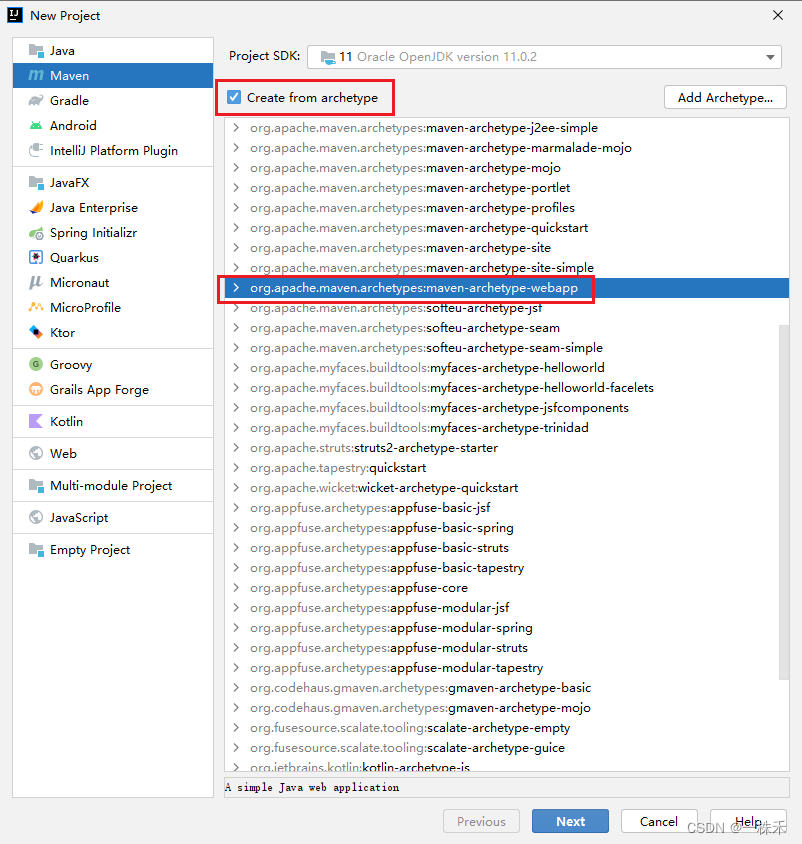Click the Groovy G icon
Screen dimensions: 802x844
pos(36,364)
